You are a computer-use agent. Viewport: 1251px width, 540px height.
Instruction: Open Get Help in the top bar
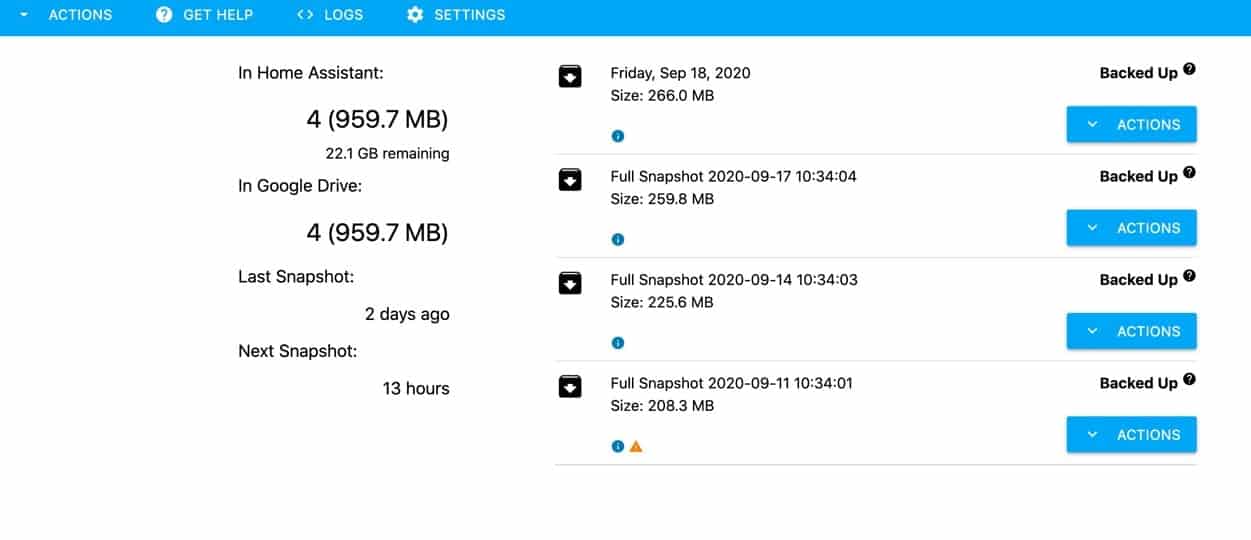pyautogui.click(x=205, y=15)
